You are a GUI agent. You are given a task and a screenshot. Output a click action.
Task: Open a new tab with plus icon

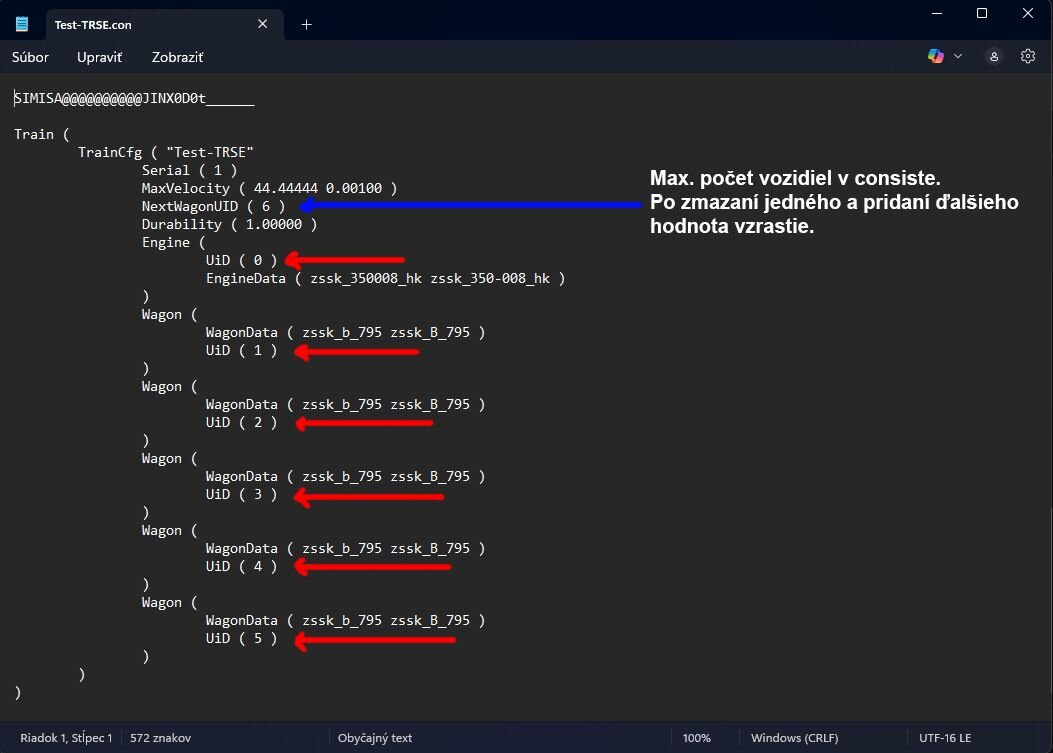point(306,24)
